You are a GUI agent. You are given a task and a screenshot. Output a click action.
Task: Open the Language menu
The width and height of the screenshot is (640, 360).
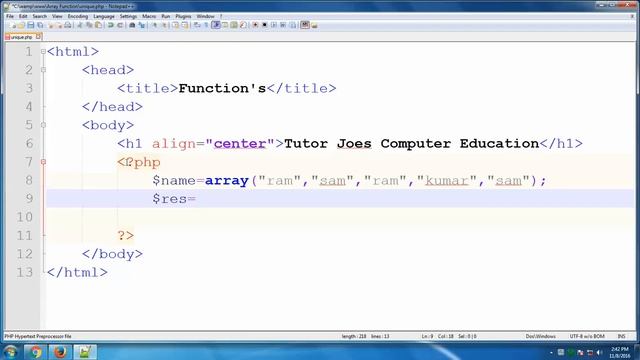click(104, 16)
